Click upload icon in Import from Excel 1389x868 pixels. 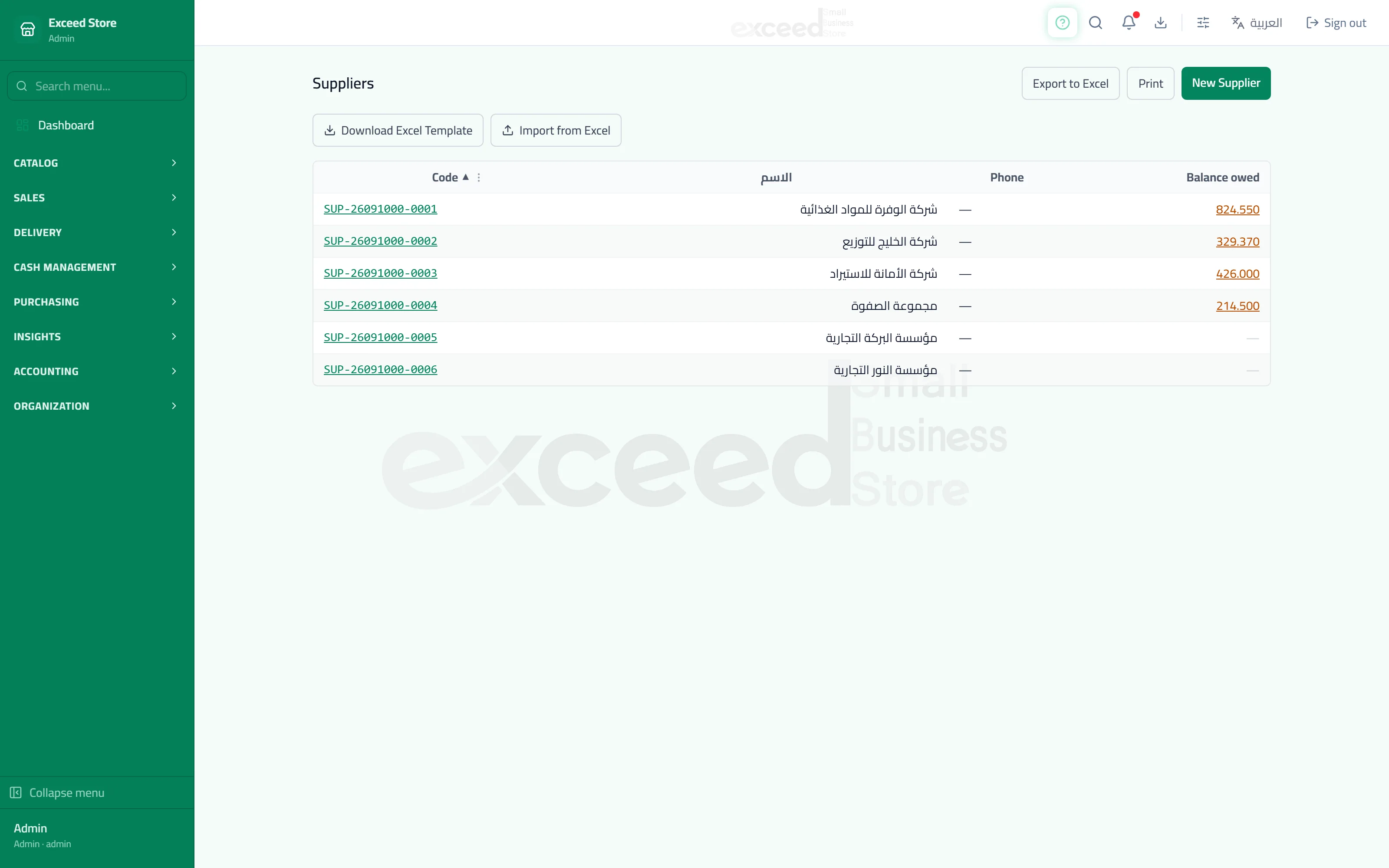[x=507, y=130]
